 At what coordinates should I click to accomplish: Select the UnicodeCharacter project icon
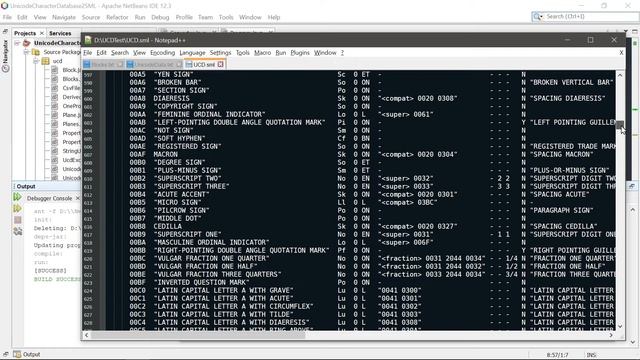pyautogui.click(x=27, y=43)
